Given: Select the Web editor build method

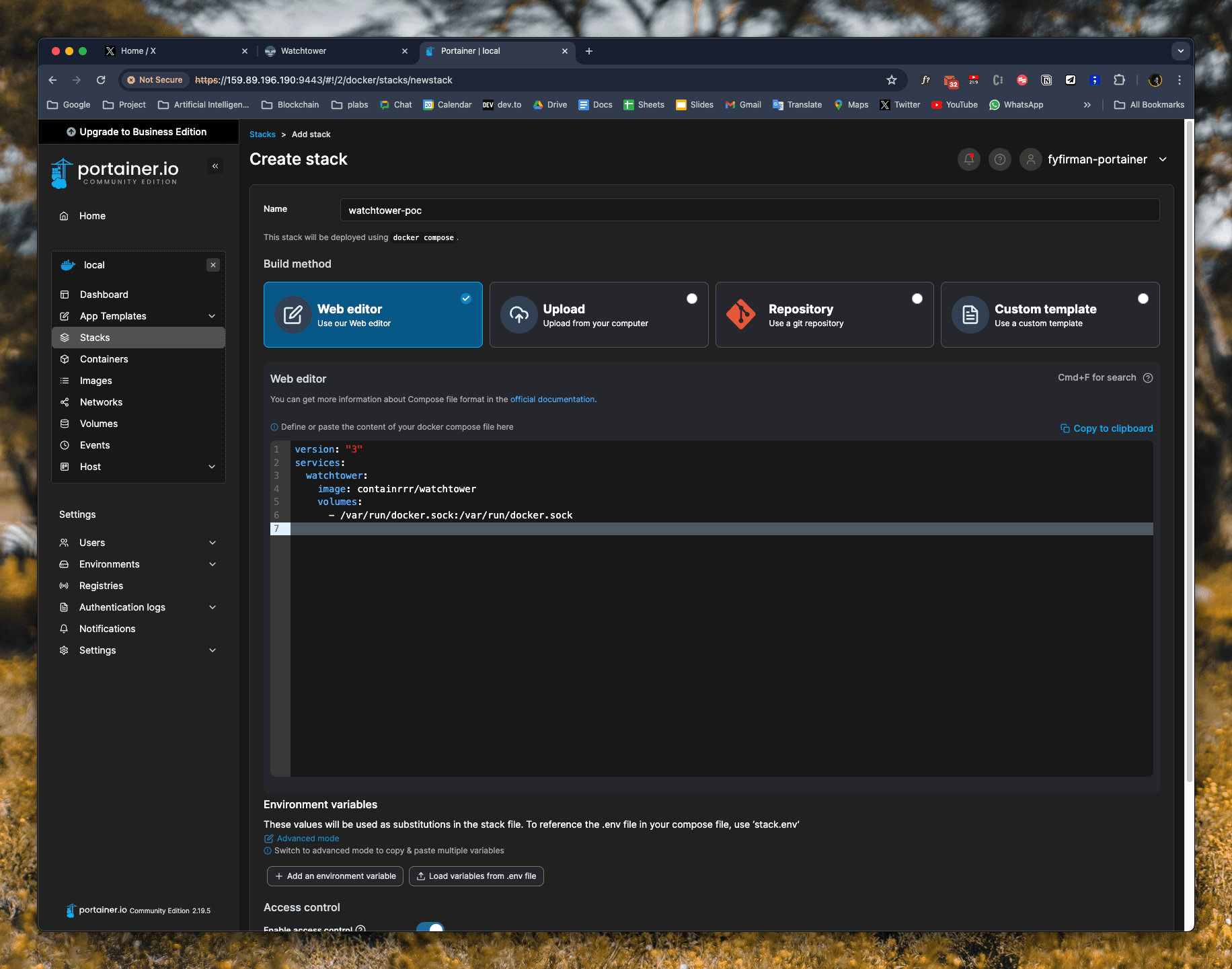Looking at the screenshot, I should pos(373,315).
